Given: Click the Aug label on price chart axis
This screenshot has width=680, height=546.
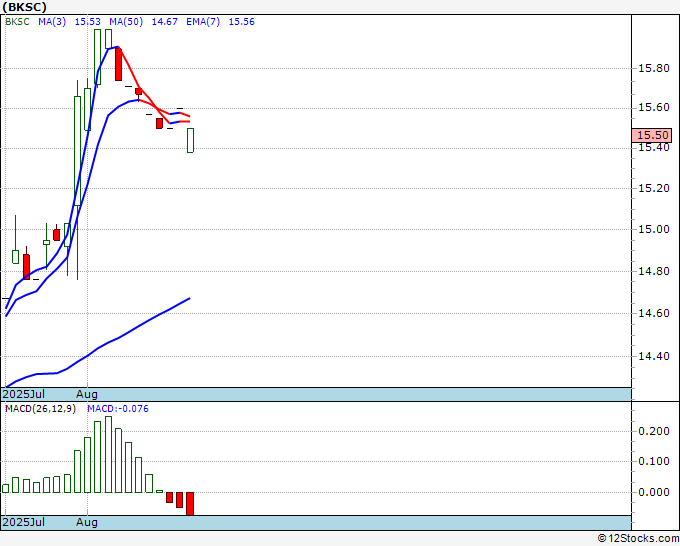Looking at the screenshot, I should 87,394.
